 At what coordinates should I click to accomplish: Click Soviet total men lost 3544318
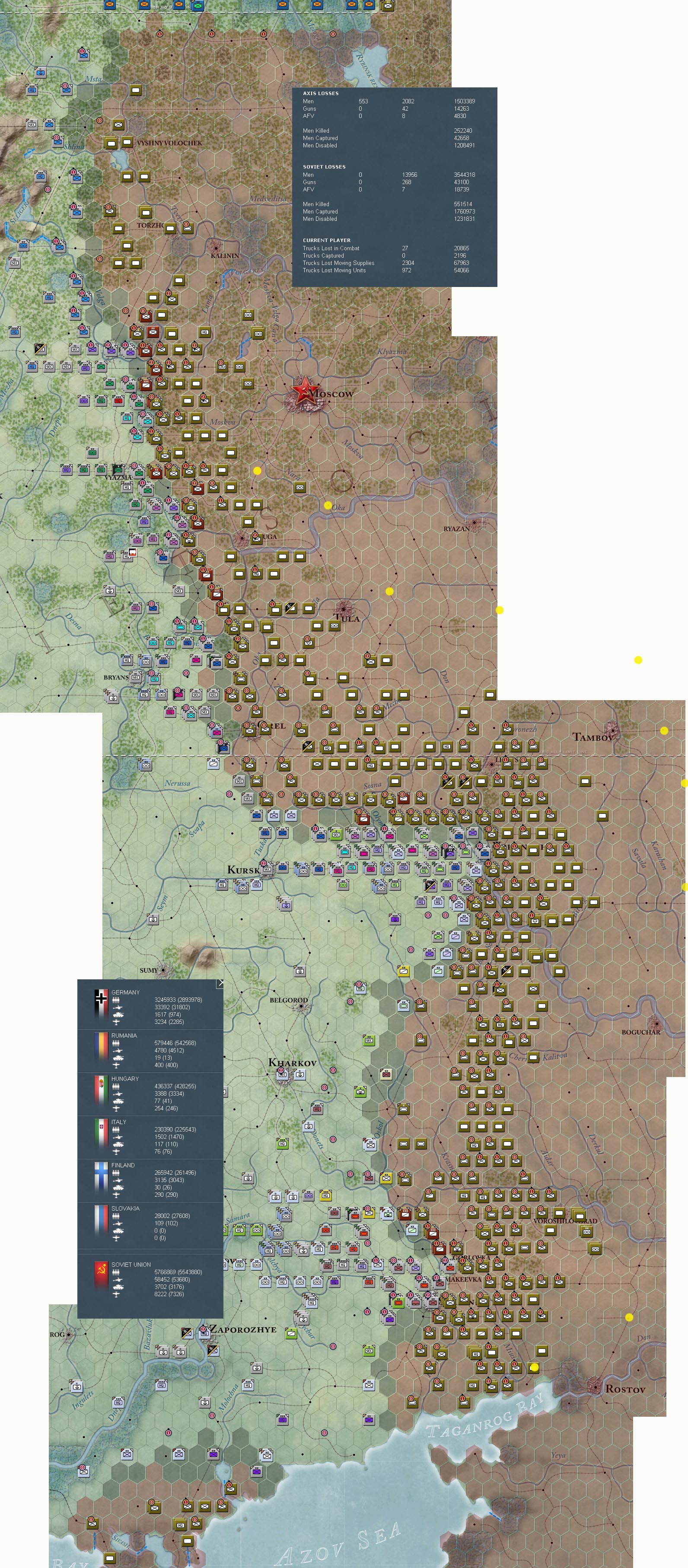(465, 175)
